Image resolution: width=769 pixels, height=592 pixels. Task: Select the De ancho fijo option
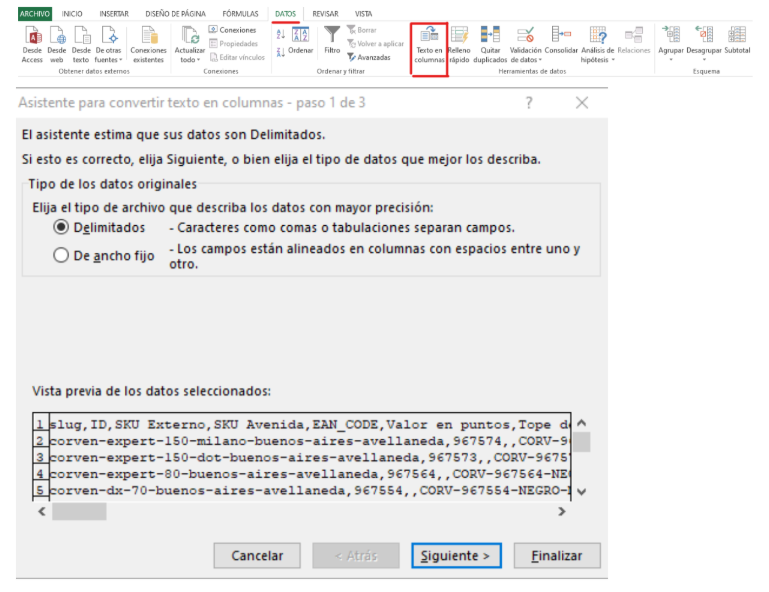[x=61, y=255]
